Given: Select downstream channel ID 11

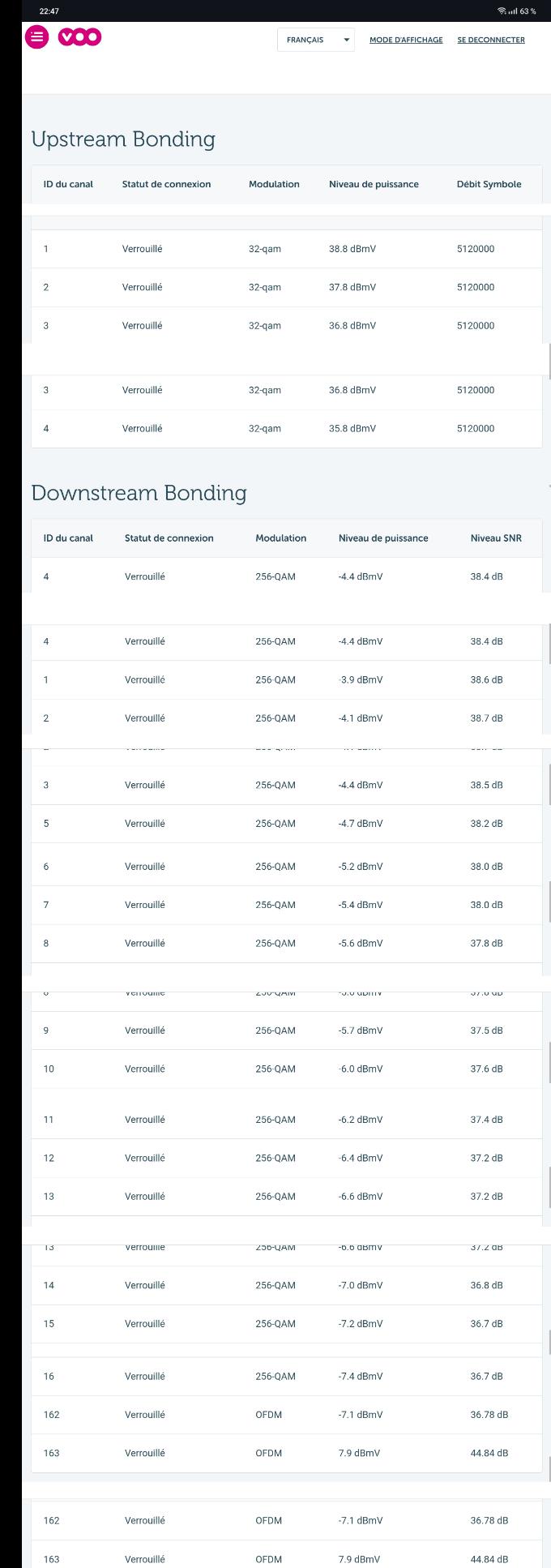Looking at the screenshot, I should pos(49,1119).
